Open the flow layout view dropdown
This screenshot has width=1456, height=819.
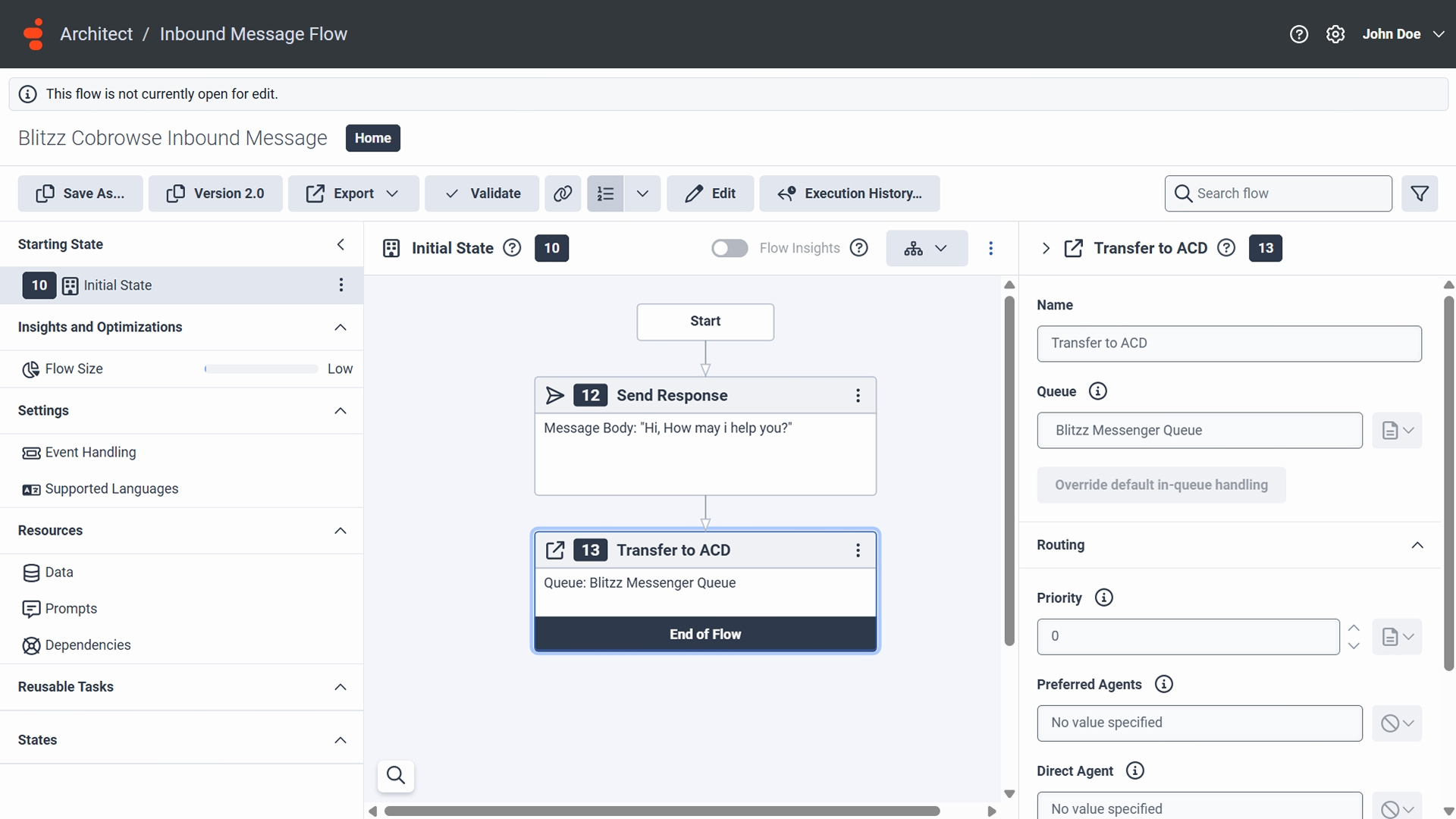pos(927,248)
